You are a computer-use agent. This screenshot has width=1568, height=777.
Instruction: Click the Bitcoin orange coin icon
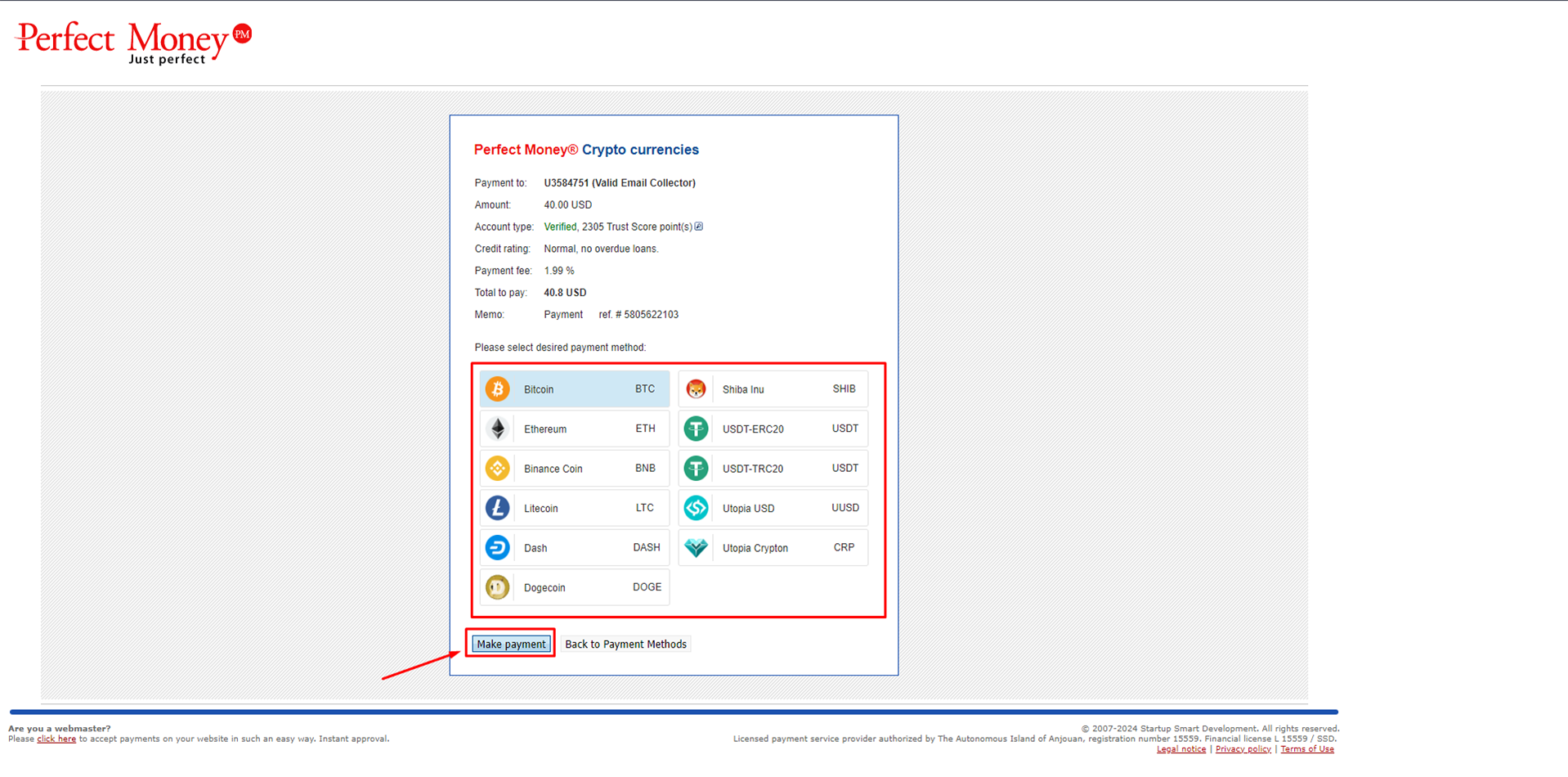(x=497, y=389)
